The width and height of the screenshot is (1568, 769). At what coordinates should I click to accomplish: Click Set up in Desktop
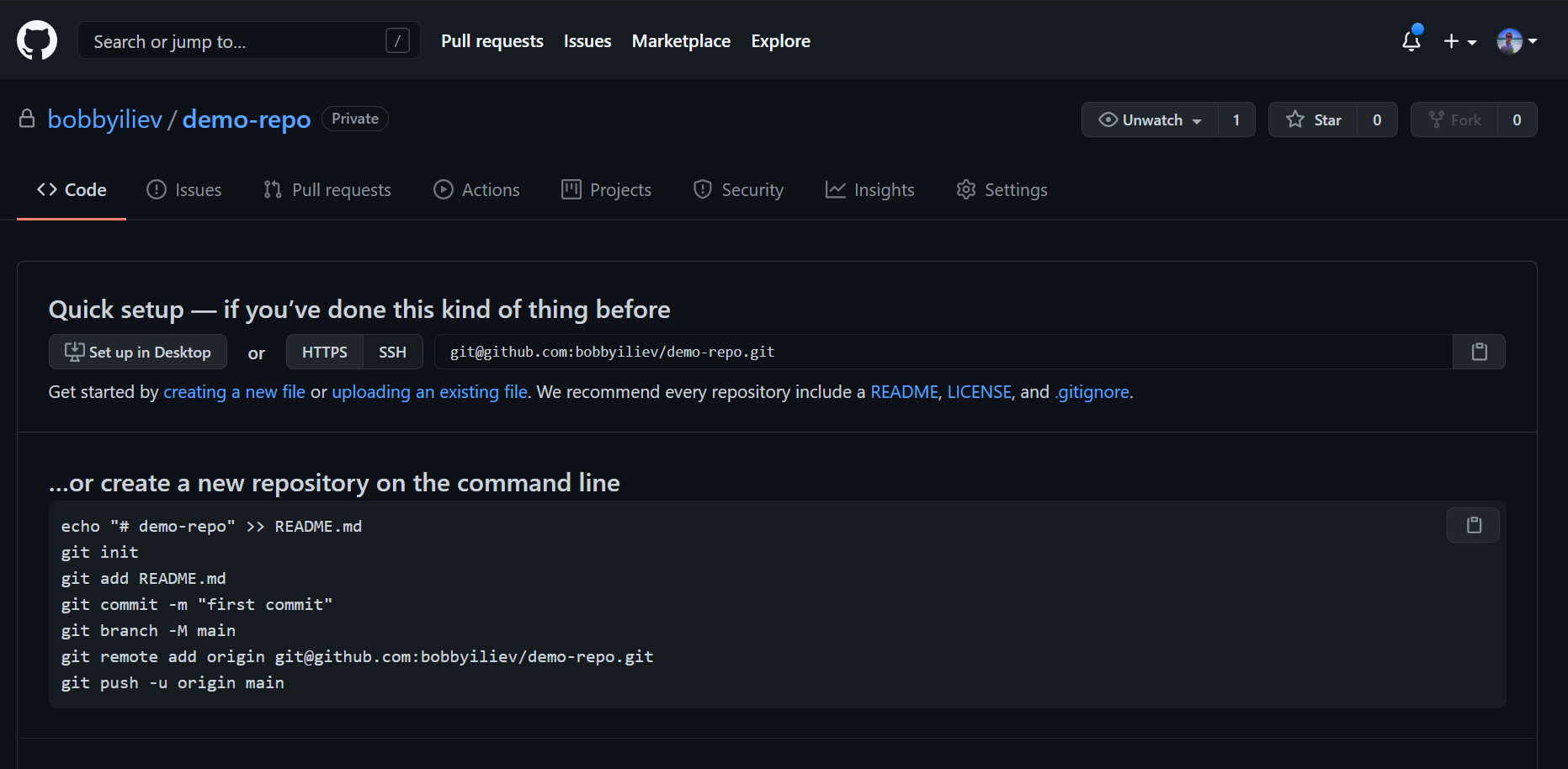[x=138, y=352]
